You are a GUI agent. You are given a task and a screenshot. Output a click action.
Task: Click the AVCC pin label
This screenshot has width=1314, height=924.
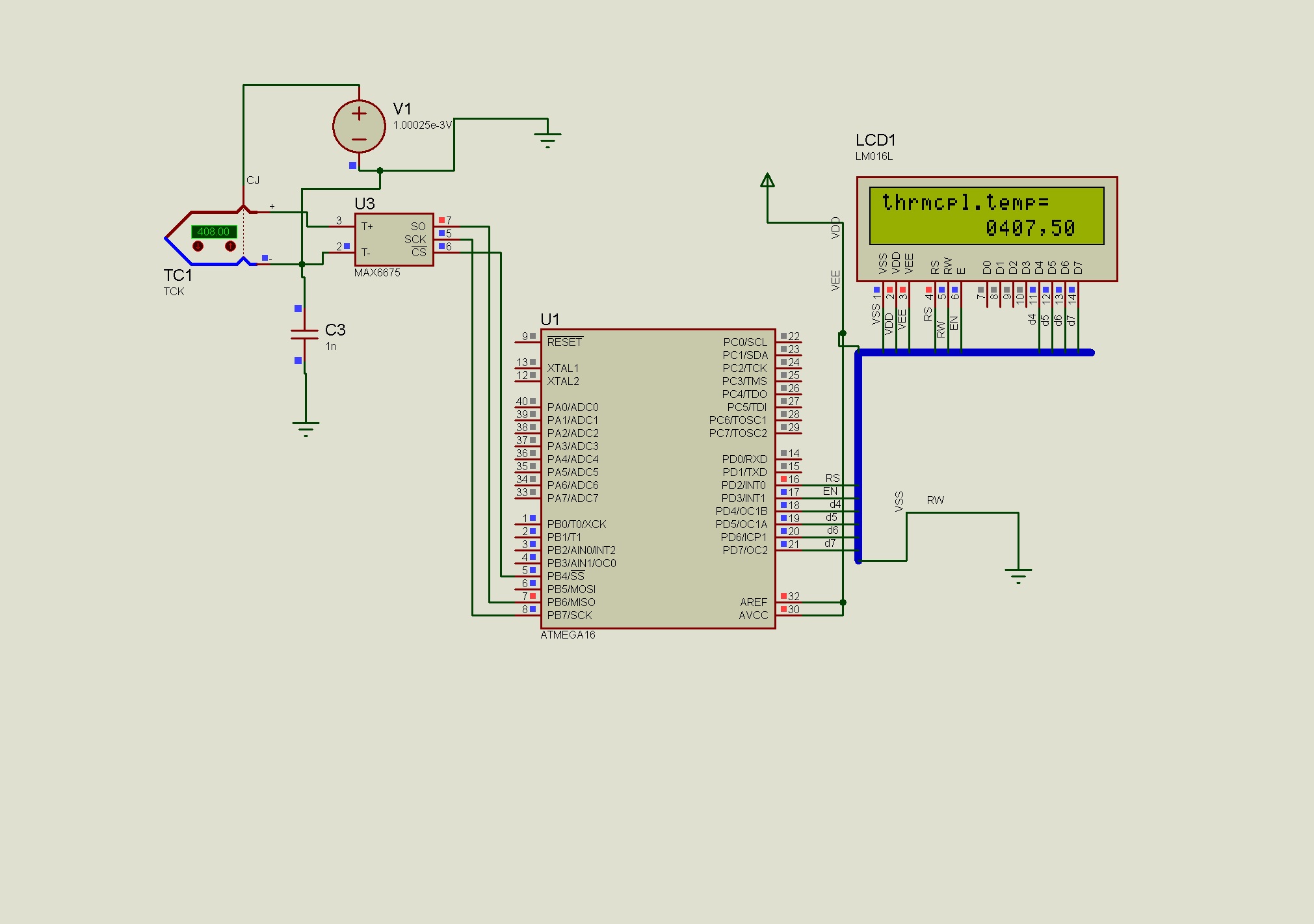[754, 615]
